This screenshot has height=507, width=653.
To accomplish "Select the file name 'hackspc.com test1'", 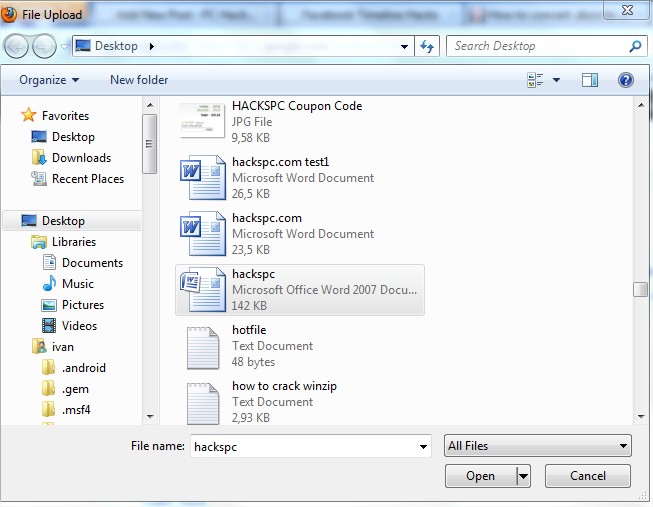I will point(280,162).
